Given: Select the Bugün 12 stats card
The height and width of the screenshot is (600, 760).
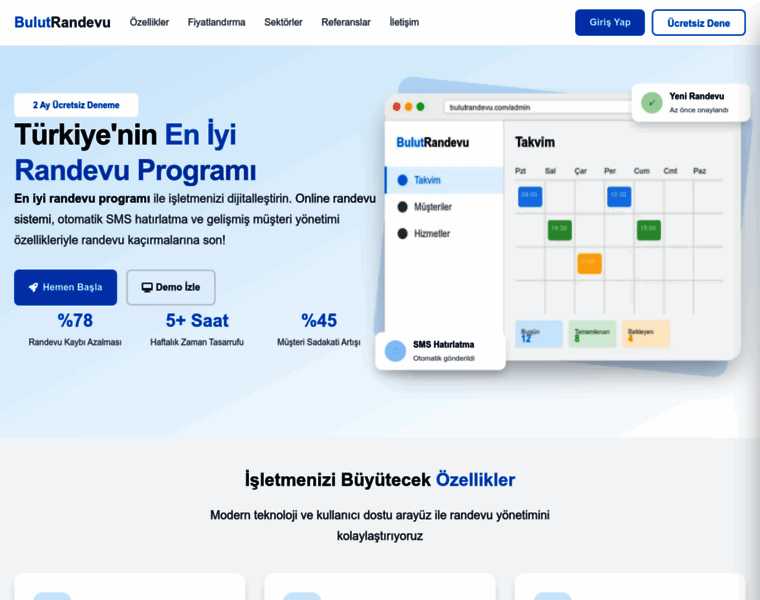Looking at the screenshot, I should pyautogui.click(x=538, y=334).
